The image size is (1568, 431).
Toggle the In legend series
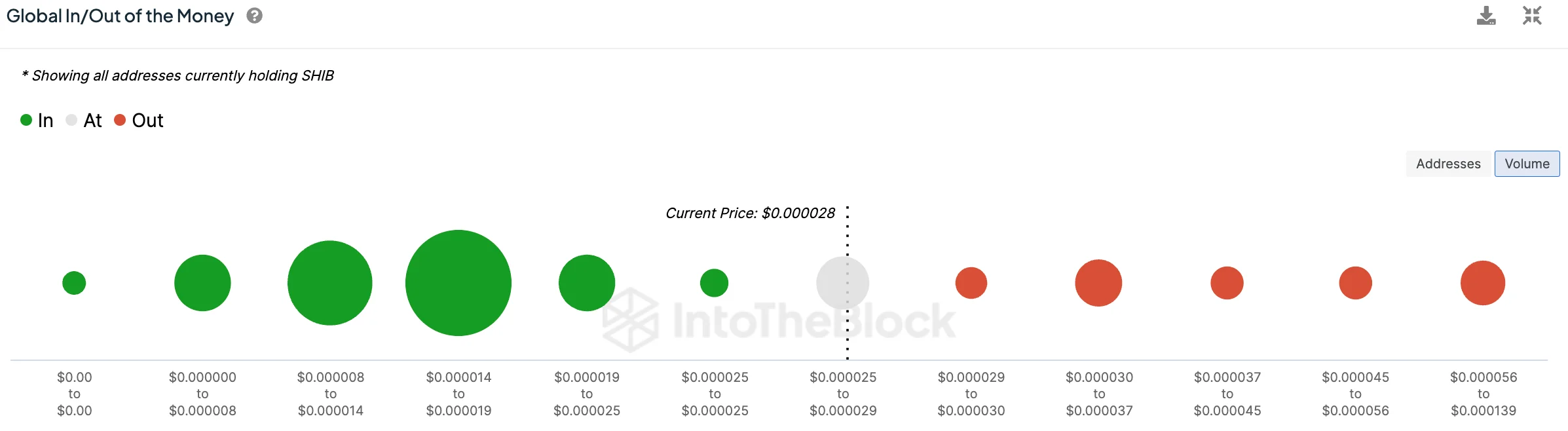pyautogui.click(x=45, y=121)
